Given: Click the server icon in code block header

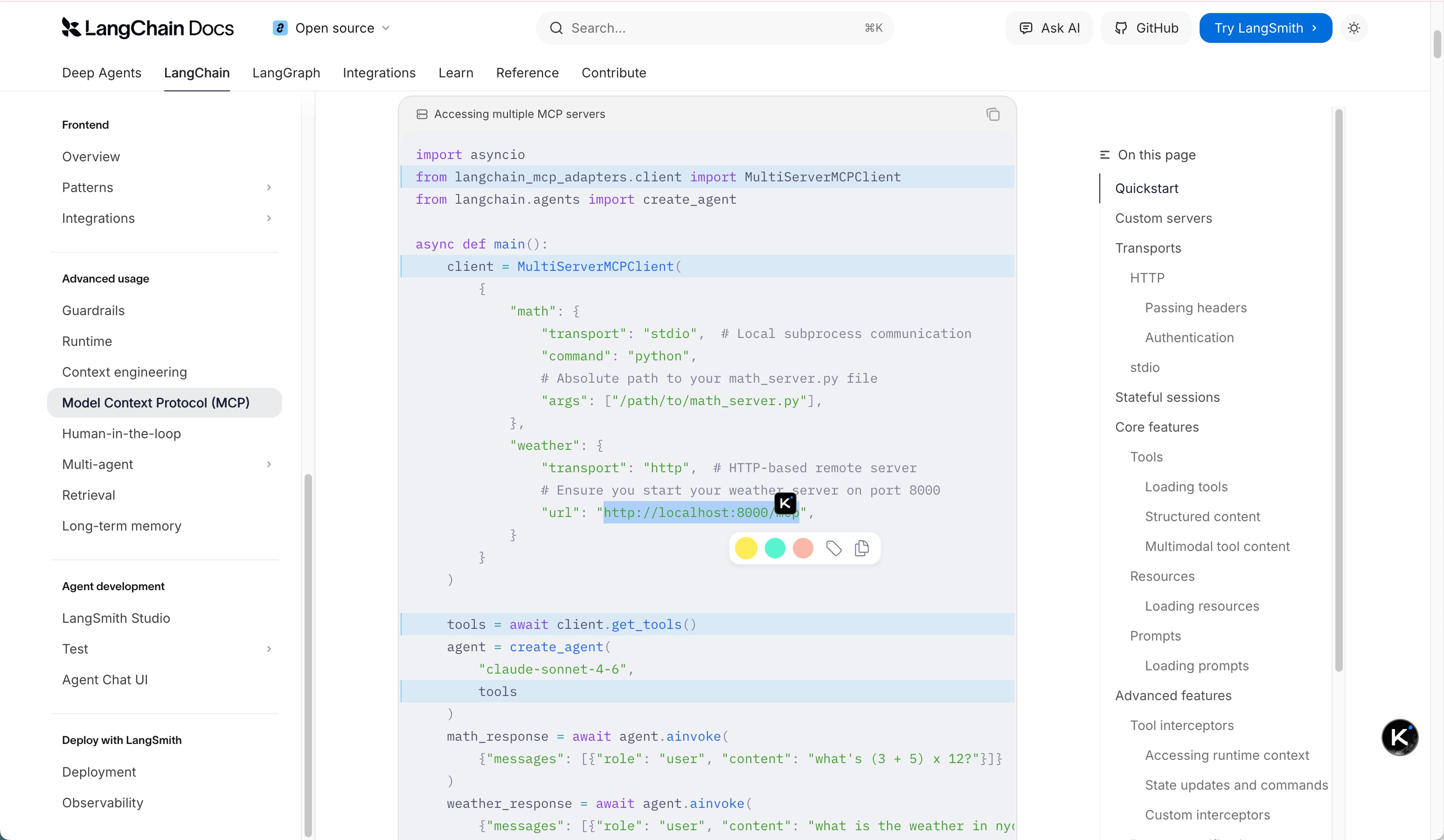Looking at the screenshot, I should click(422, 114).
